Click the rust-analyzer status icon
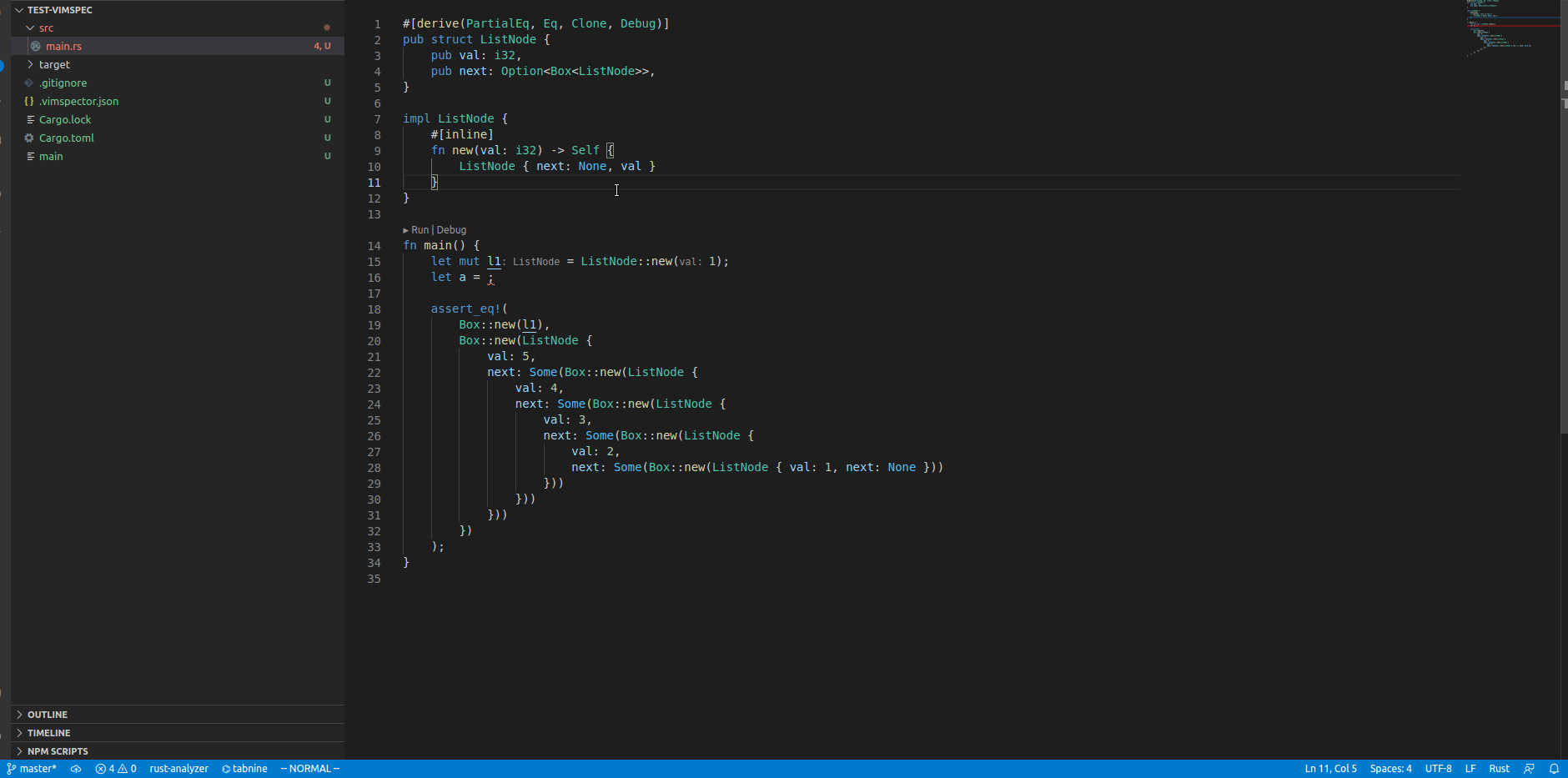The height and width of the screenshot is (778, 1568). (178, 768)
